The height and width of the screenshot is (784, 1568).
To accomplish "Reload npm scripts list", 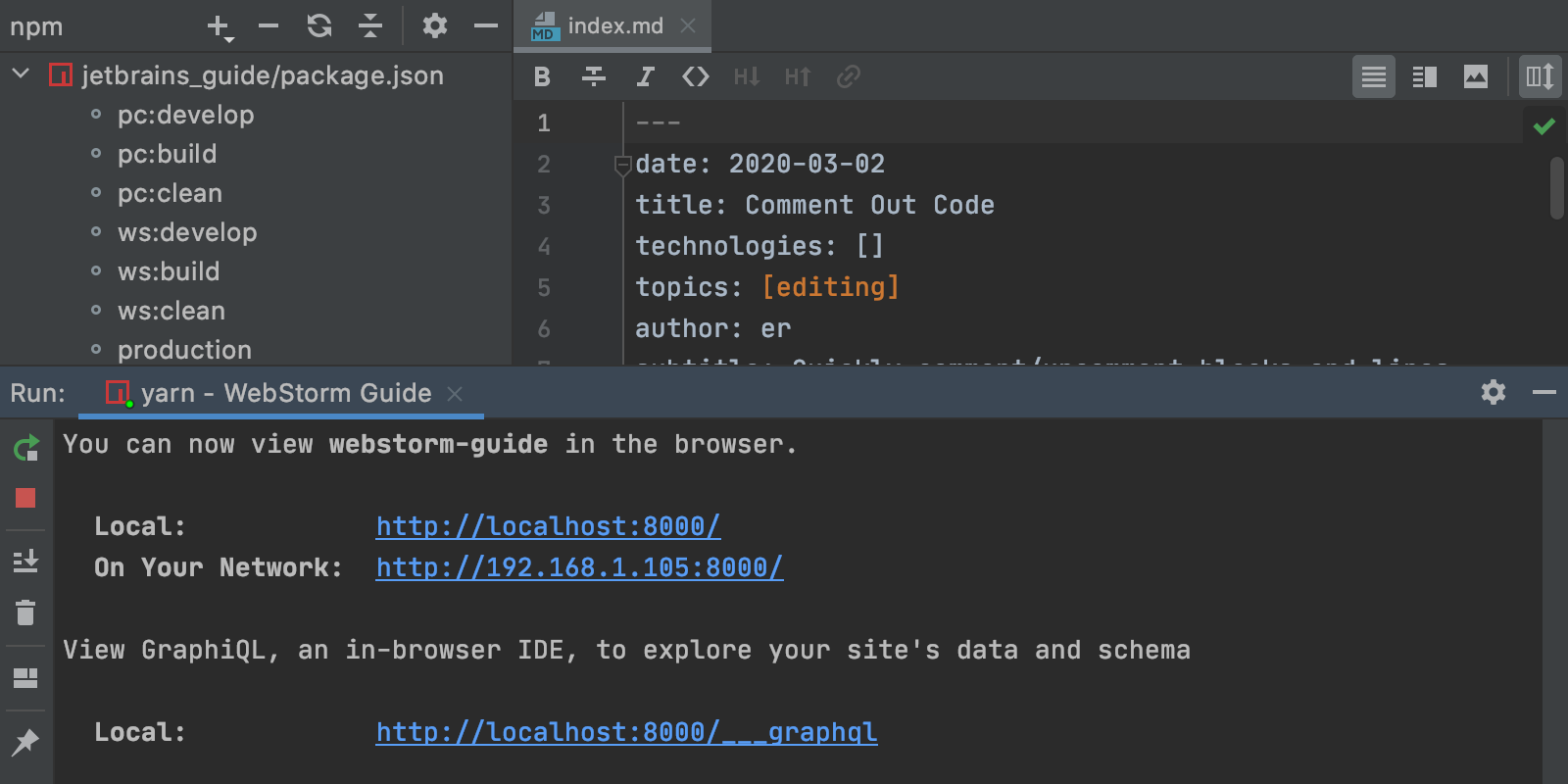I will [319, 25].
